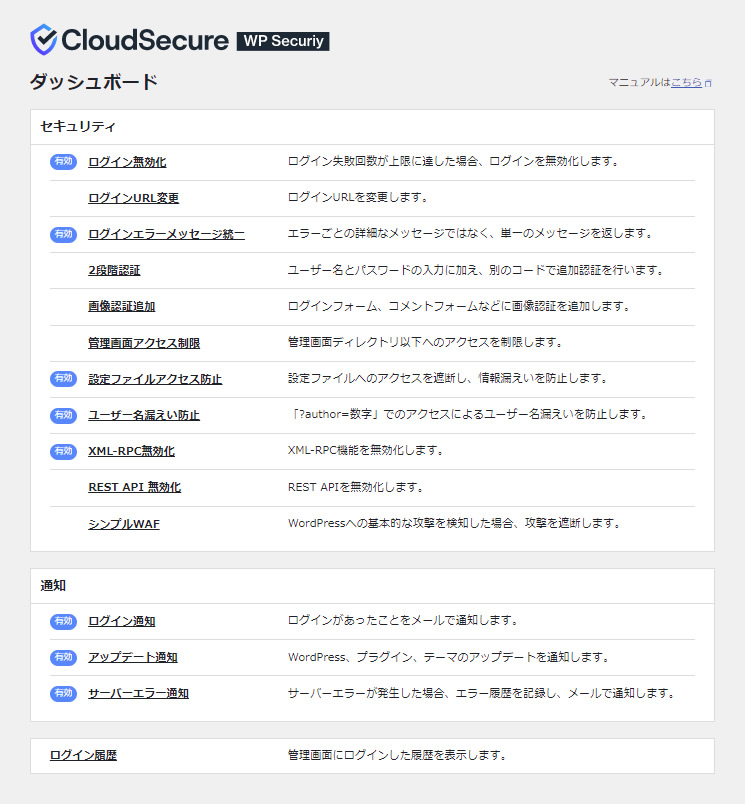Click description text 'ログインURLを変更します。'
Viewport: 745px width, 804px height.
[x=358, y=197]
